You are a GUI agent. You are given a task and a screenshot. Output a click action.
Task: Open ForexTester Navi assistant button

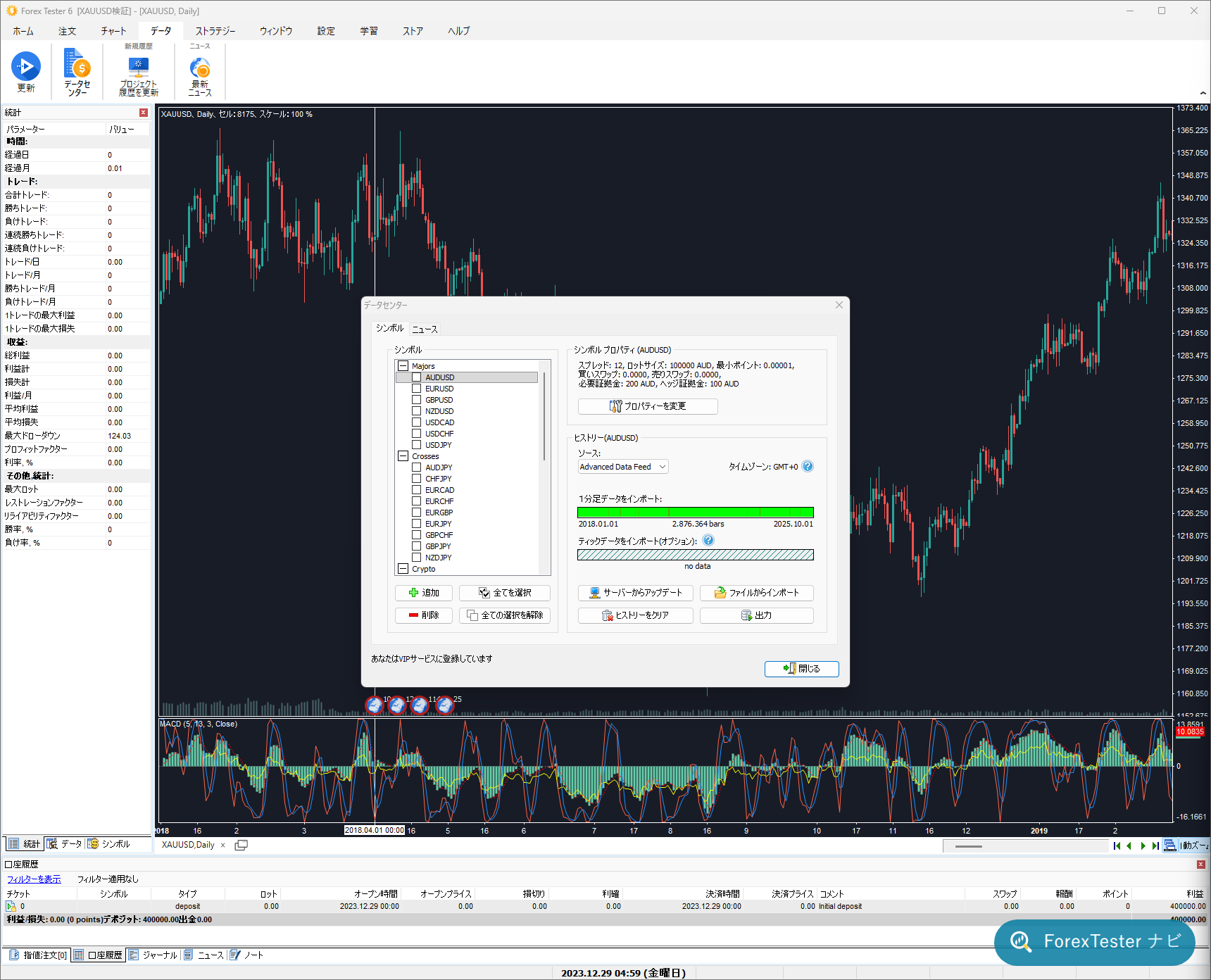point(1095,941)
